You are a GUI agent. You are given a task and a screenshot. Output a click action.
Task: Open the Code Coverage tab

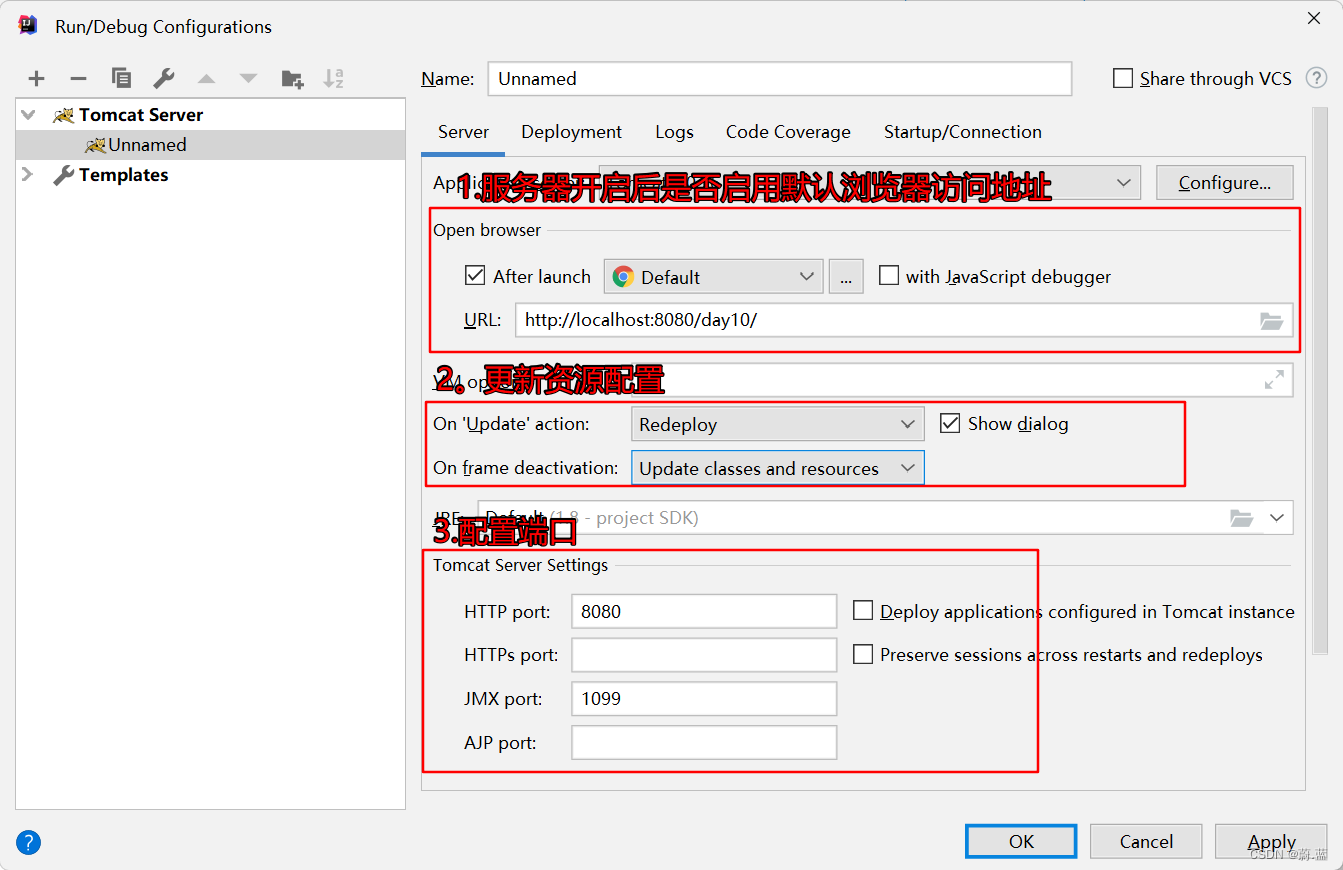788,132
